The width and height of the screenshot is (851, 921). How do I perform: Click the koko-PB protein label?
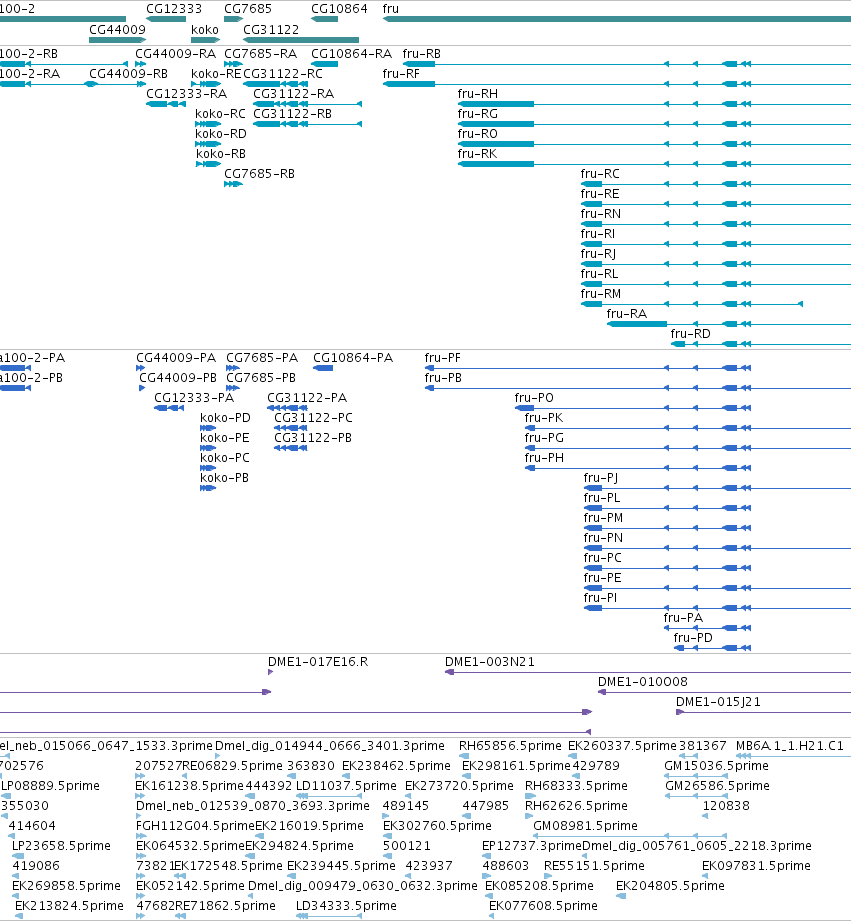pos(224,478)
